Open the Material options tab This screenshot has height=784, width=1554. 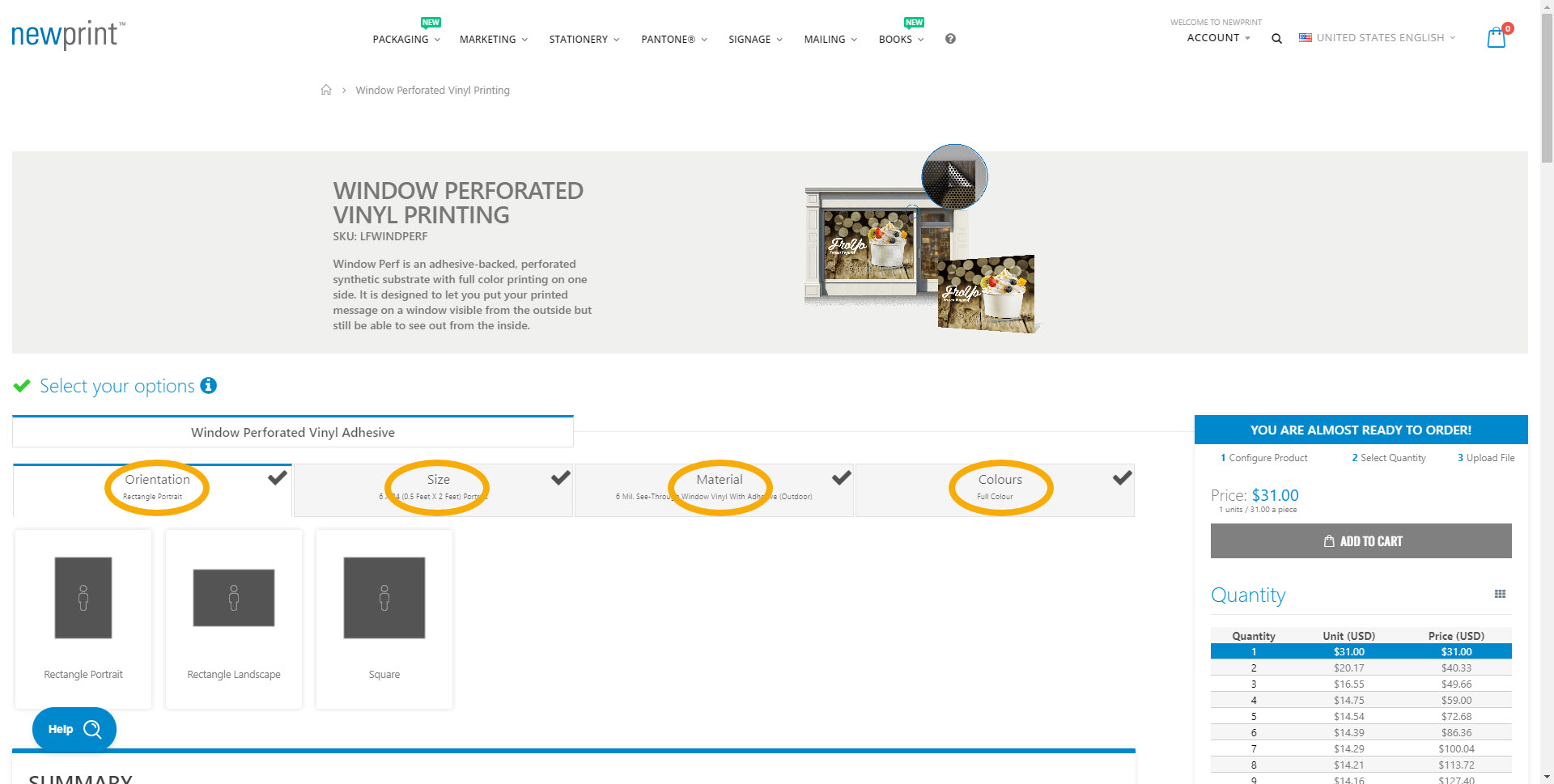(714, 490)
